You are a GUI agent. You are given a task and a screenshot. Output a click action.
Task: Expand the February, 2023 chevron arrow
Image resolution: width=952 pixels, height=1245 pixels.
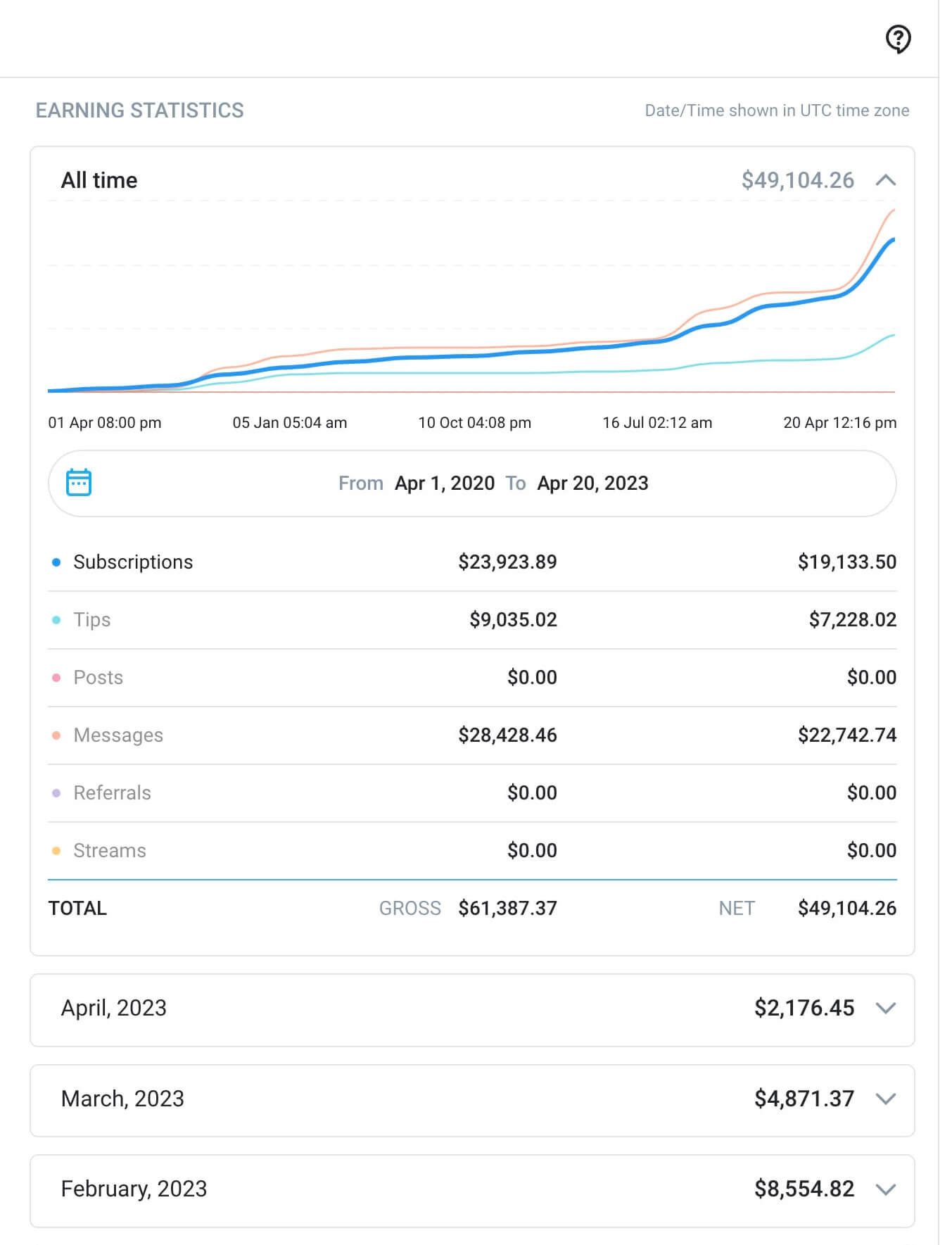(886, 1189)
